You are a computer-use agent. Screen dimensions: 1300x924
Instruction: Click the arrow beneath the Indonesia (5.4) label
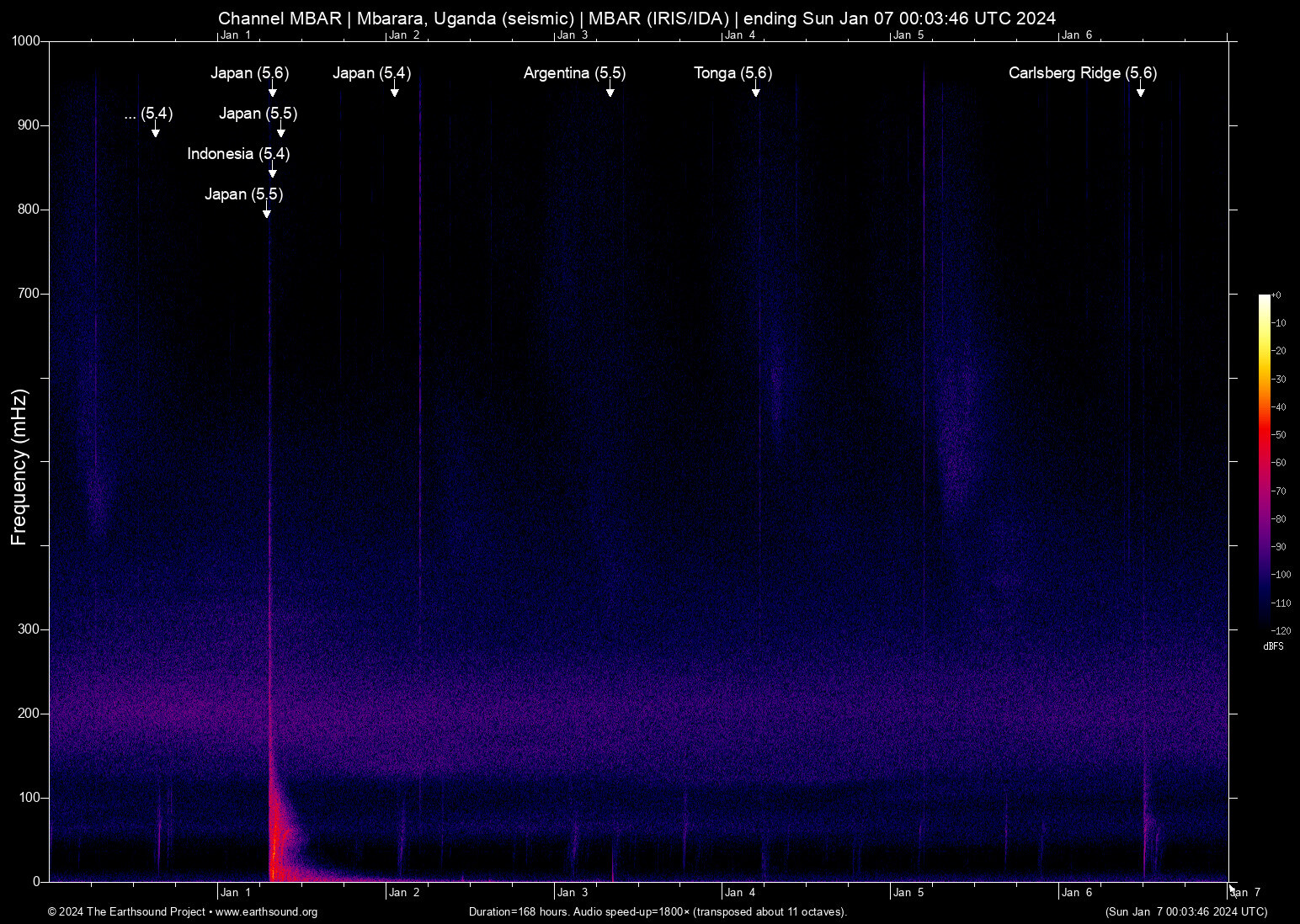point(272,172)
